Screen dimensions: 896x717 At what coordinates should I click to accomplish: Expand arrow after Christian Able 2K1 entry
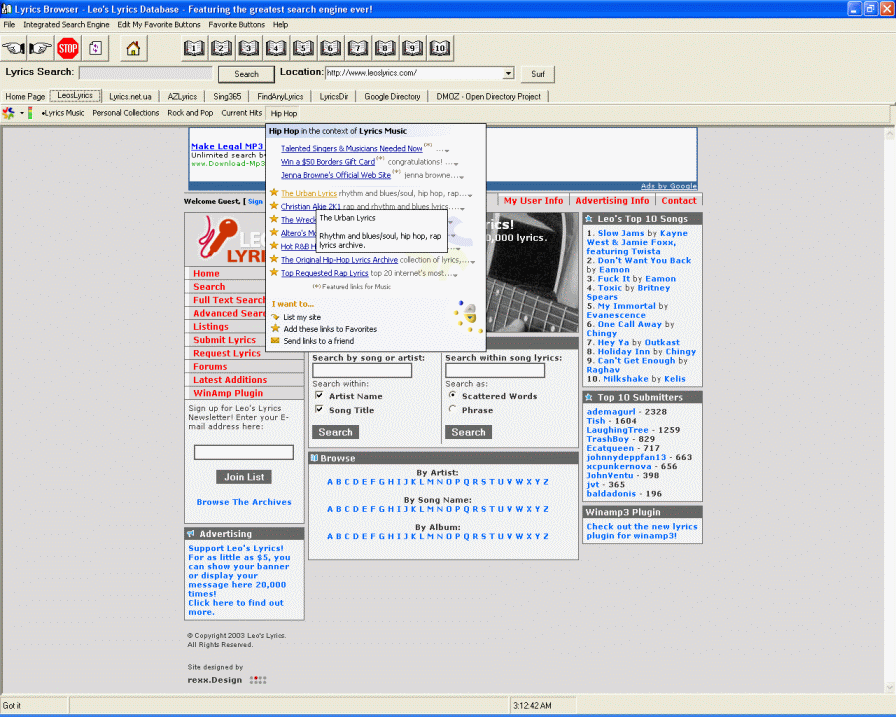(x=462, y=209)
